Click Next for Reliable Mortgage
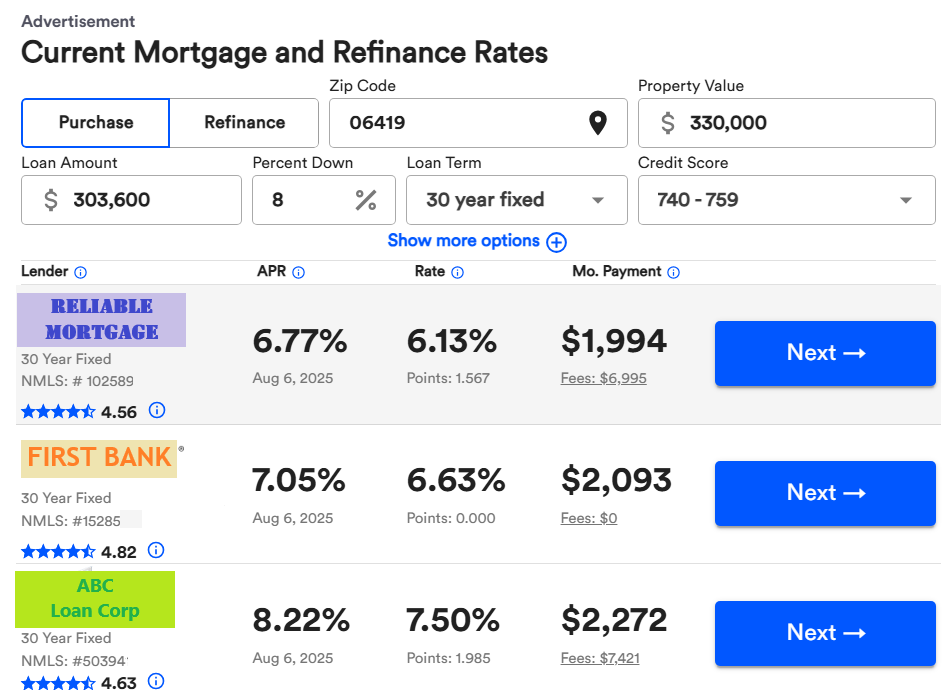952x695 pixels. point(824,353)
